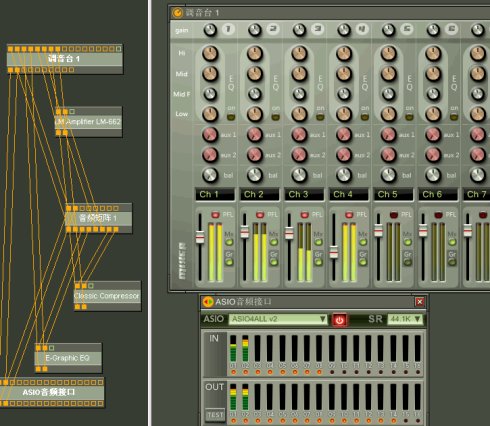Click the OUT 02 channel indicator dot
The width and height of the screenshot is (490, 426).
(246, 421)
